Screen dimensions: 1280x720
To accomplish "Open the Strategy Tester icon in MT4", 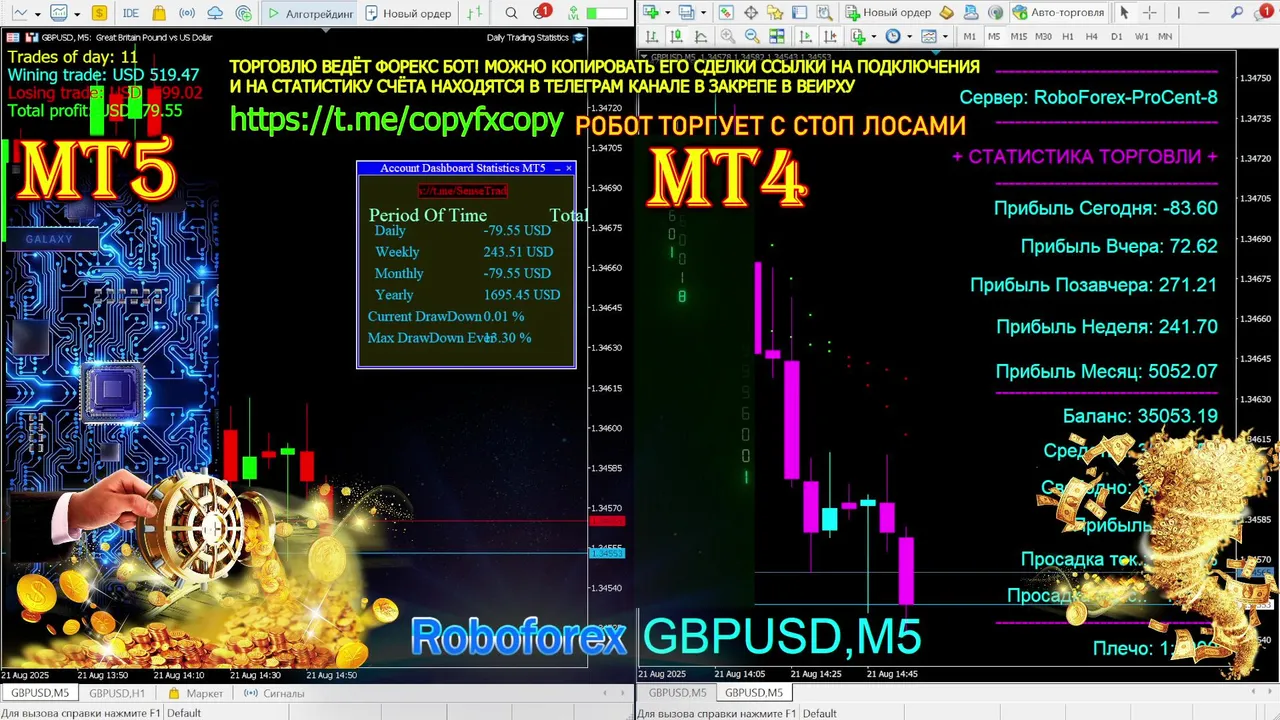I will click(824, 13).
